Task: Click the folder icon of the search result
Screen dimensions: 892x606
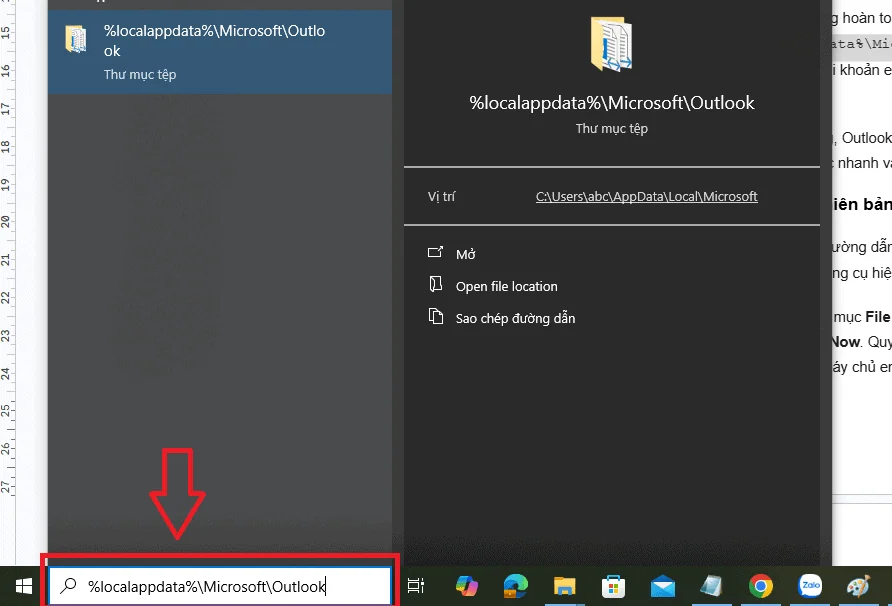Action: click(x=76, y=39)
